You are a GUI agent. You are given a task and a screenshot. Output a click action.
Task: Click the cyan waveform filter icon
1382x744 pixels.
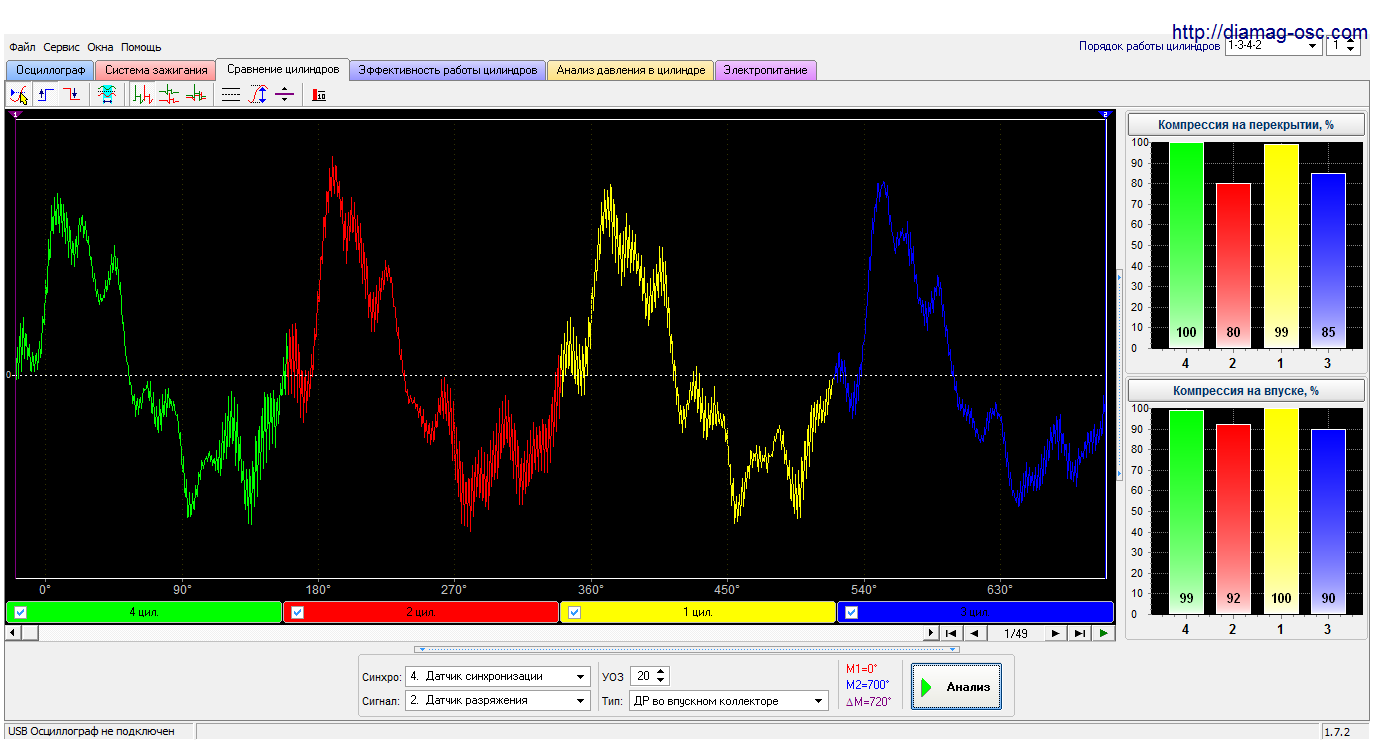click(106, 95)
